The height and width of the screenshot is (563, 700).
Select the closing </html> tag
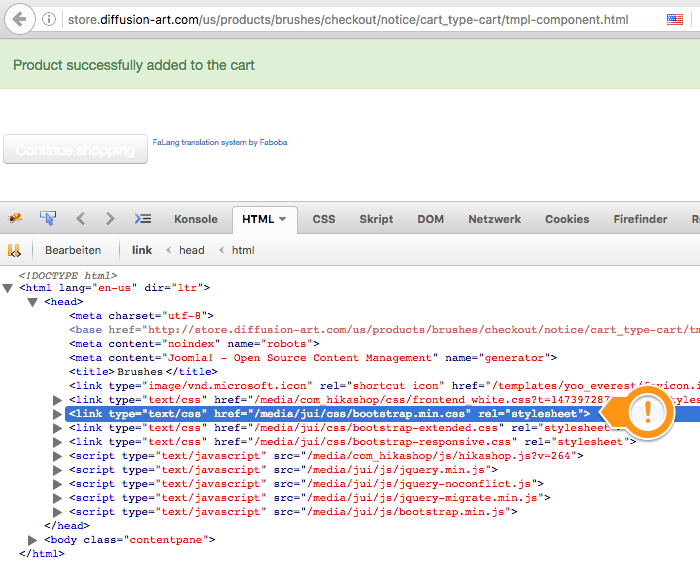tap(42, 554)
